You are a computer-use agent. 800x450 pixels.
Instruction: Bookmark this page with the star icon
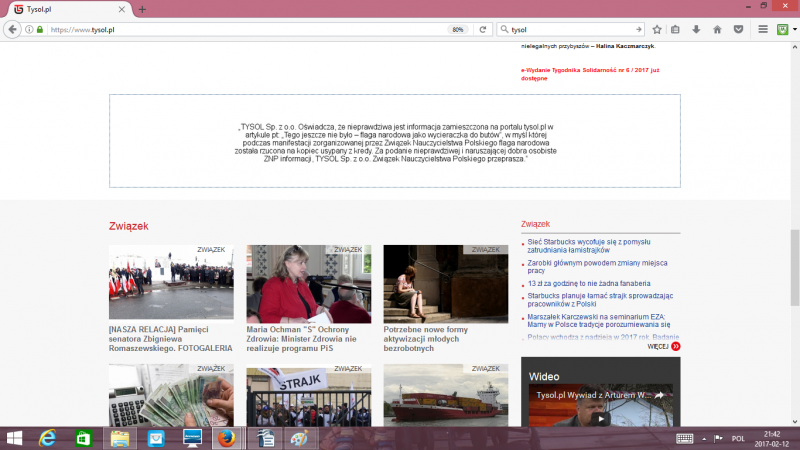pos(657,30)
